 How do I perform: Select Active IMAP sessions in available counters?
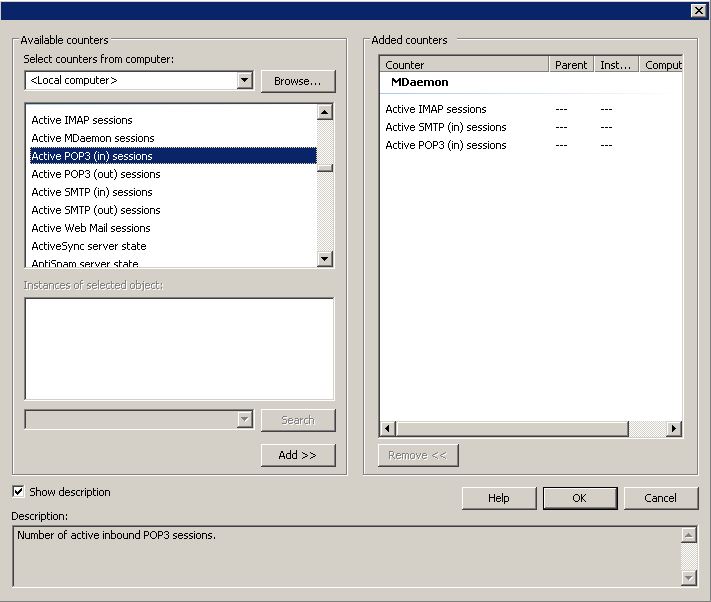pos(82,120)
